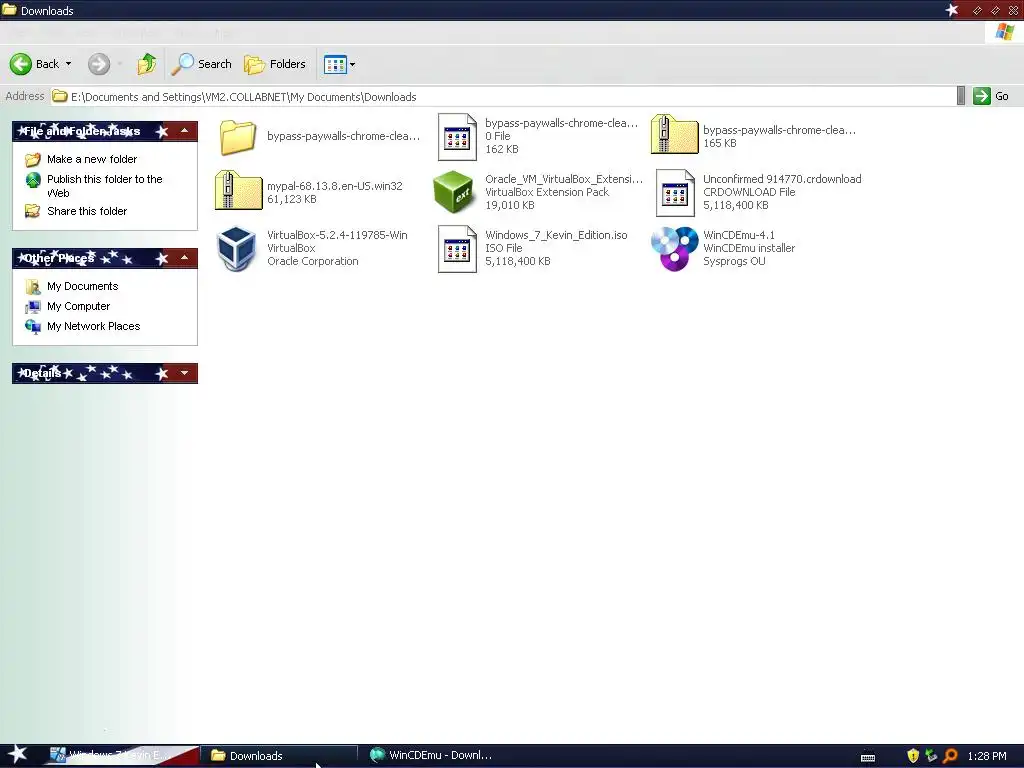Select the Windows_7_Kevin_Edition.iso file icon
The height and width of the screenshot is (768, 1024).
pos(457,249)
